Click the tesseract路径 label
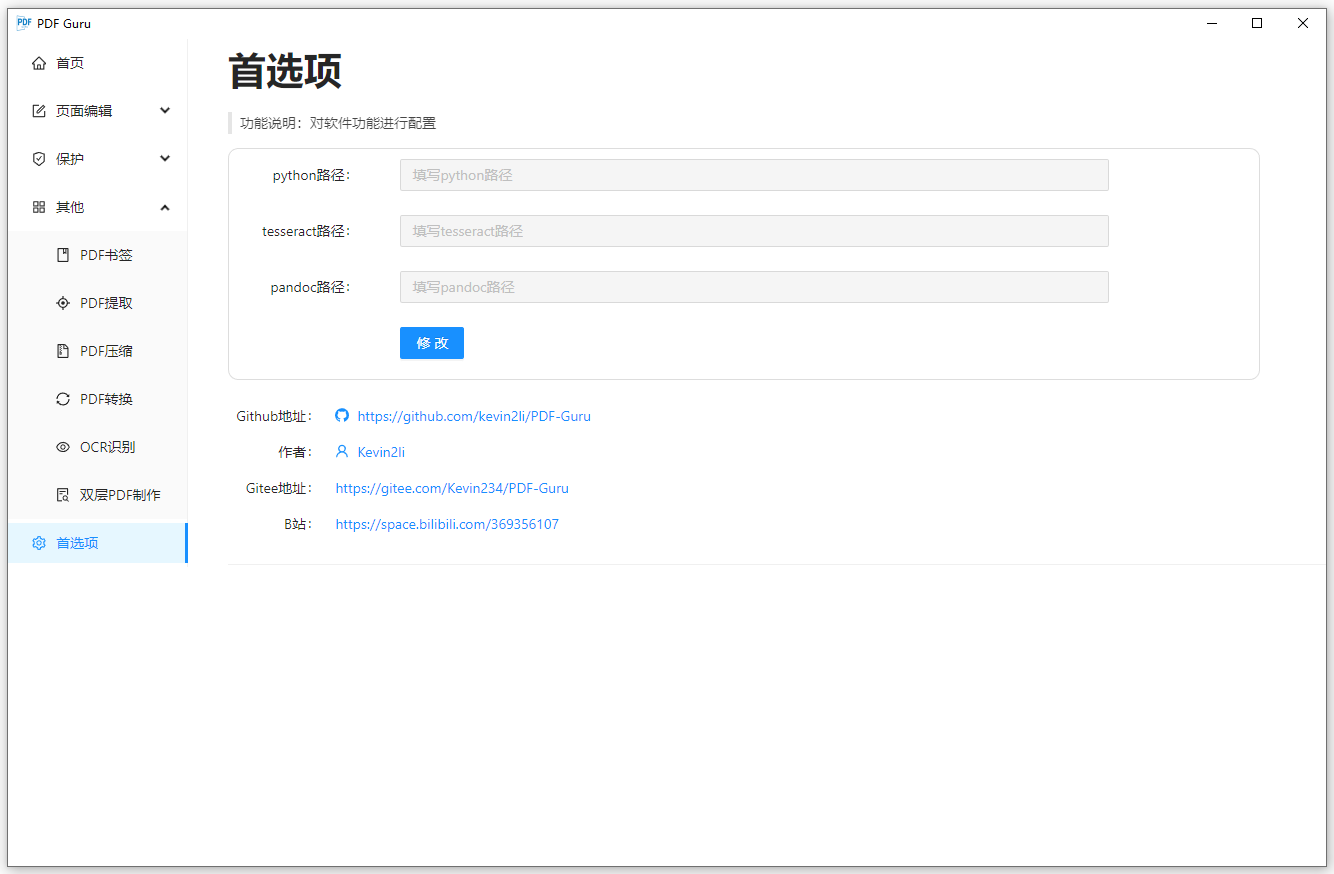 [306, 231]
